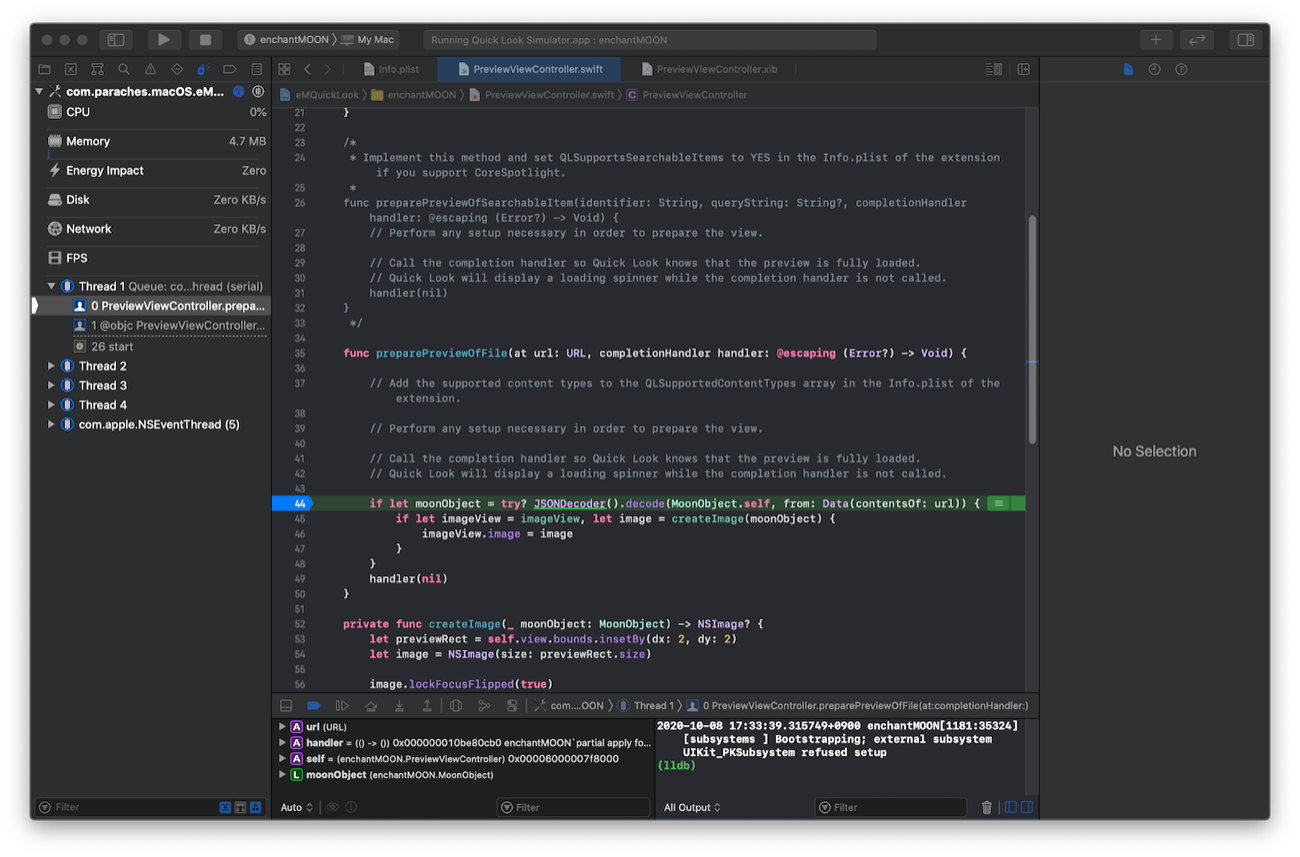Collapse Thread 1 in the debug navigator
The image size is (1300, 857).
(x=52, y=287)
